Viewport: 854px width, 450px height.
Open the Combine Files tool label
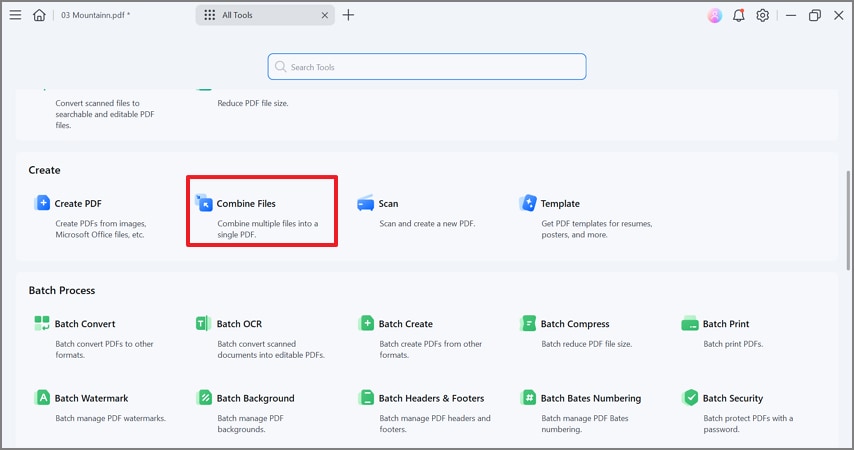point(246,204)
